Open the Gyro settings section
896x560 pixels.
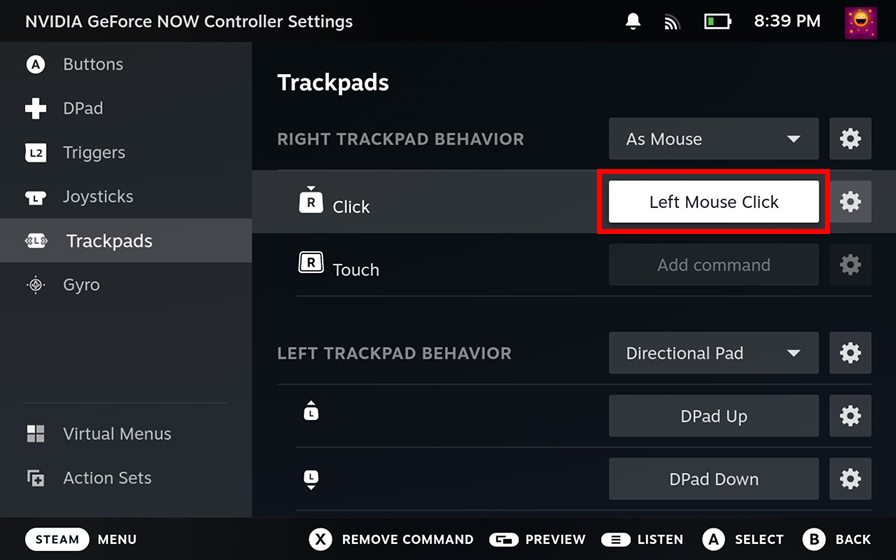(x=81, y=285)
